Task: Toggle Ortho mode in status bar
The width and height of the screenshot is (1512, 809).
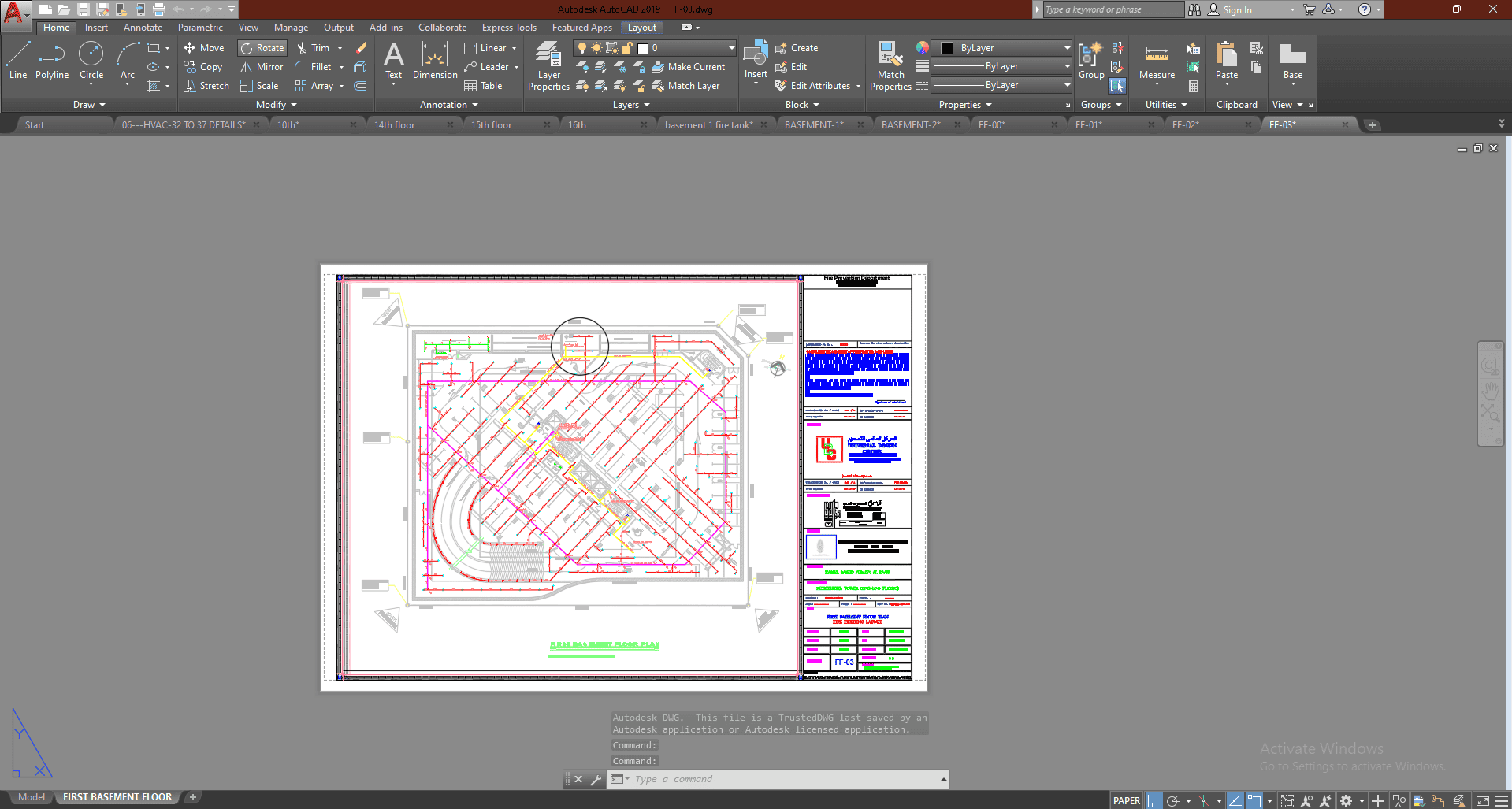Action: 1154,800
